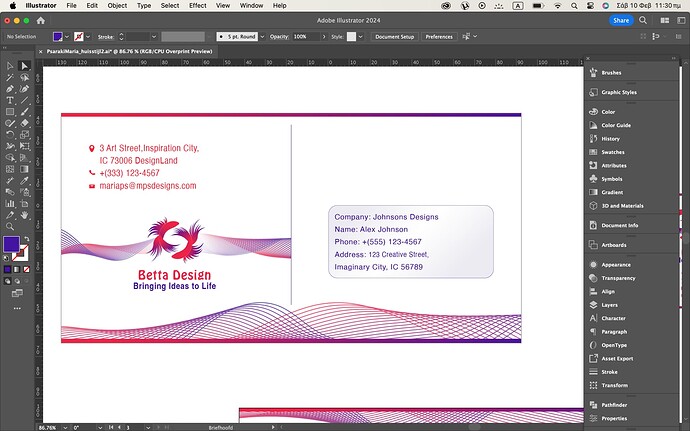Open the search in the title bar

click(643, 20)
